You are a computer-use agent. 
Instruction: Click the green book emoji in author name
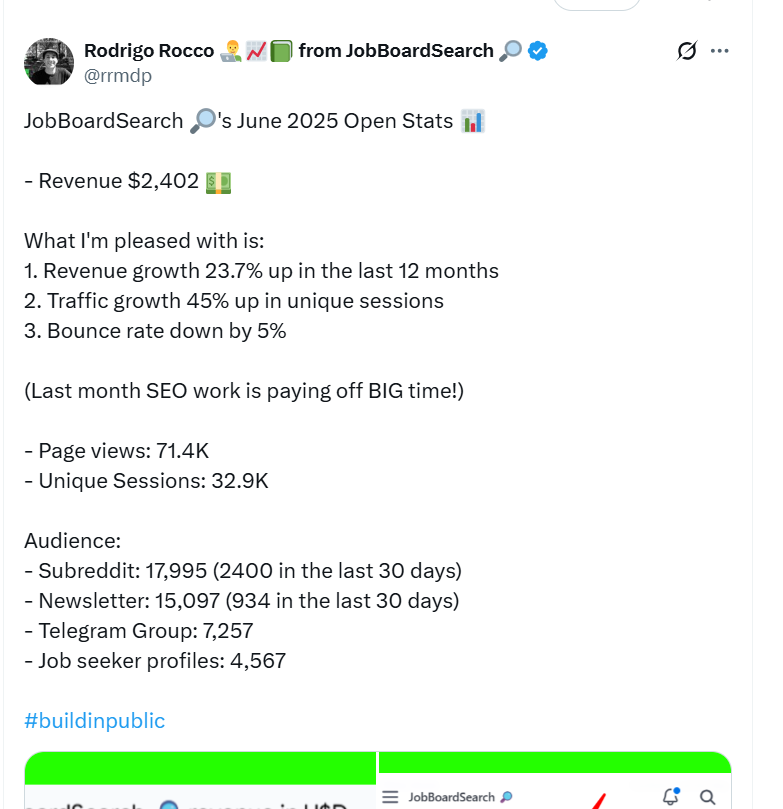click(281, 51)
